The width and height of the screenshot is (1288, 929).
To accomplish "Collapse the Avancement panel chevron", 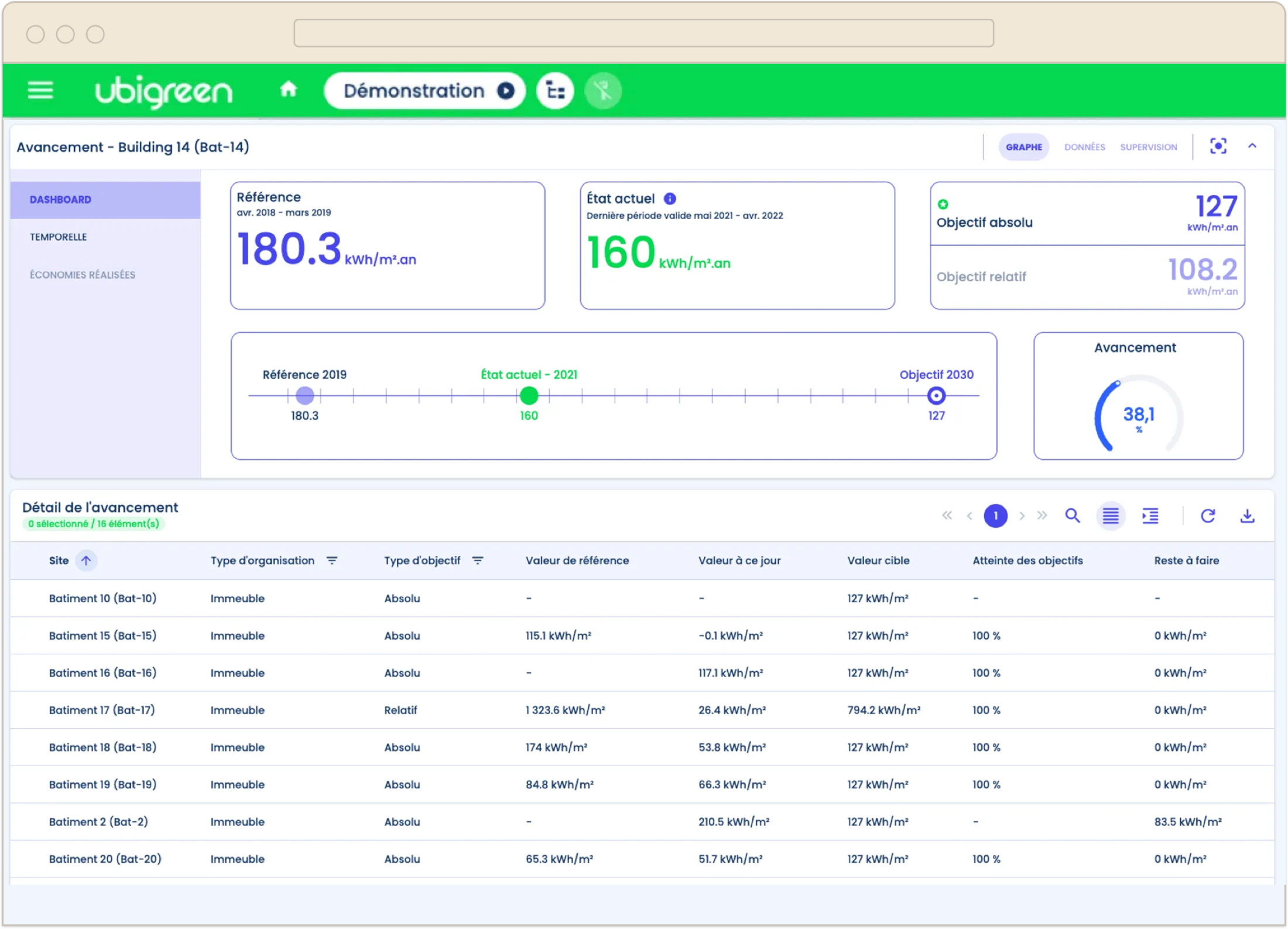I will click(1252, 146).
